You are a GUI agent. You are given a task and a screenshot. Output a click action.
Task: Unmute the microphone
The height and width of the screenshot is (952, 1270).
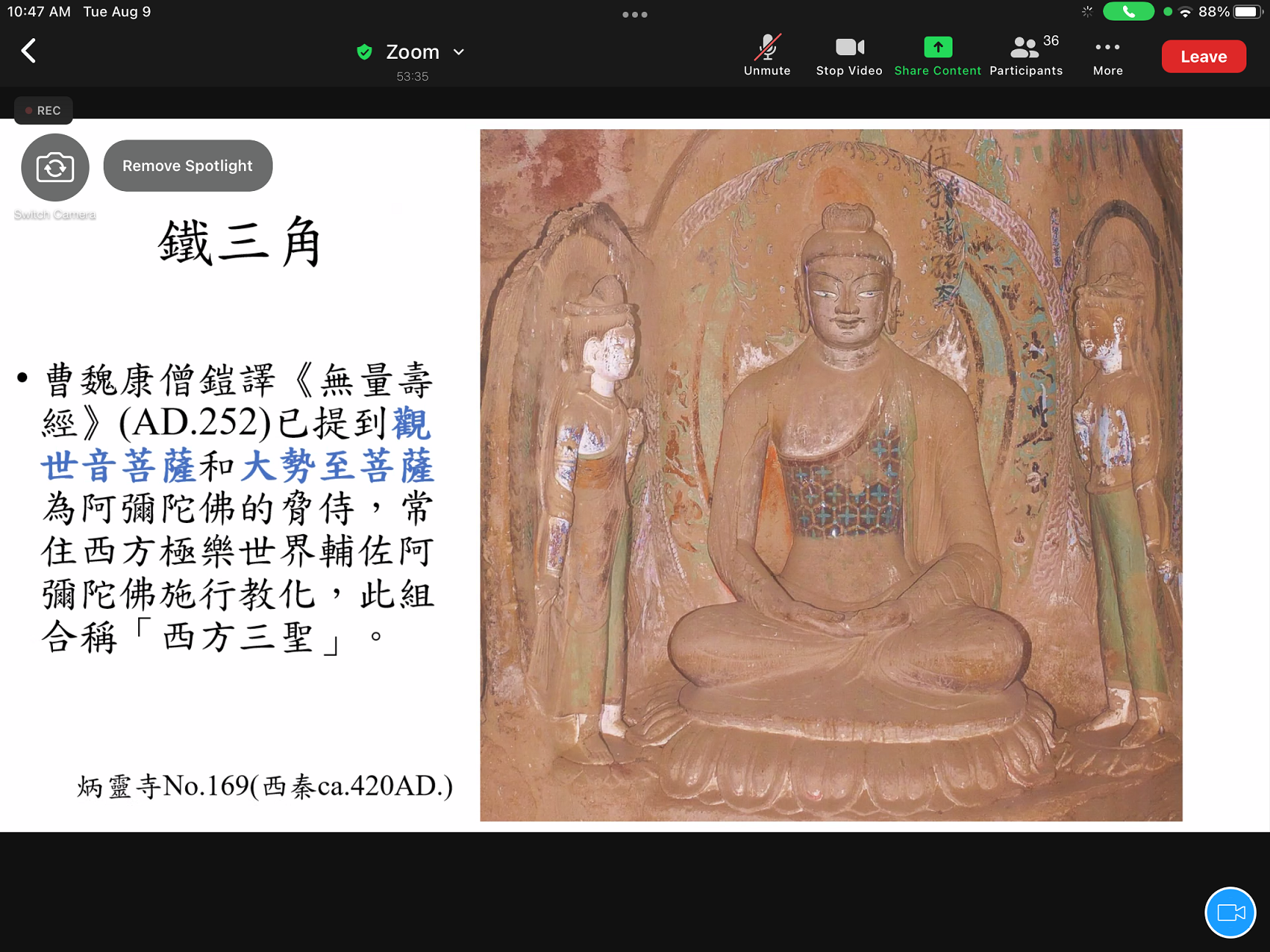(x=767, y=56)
